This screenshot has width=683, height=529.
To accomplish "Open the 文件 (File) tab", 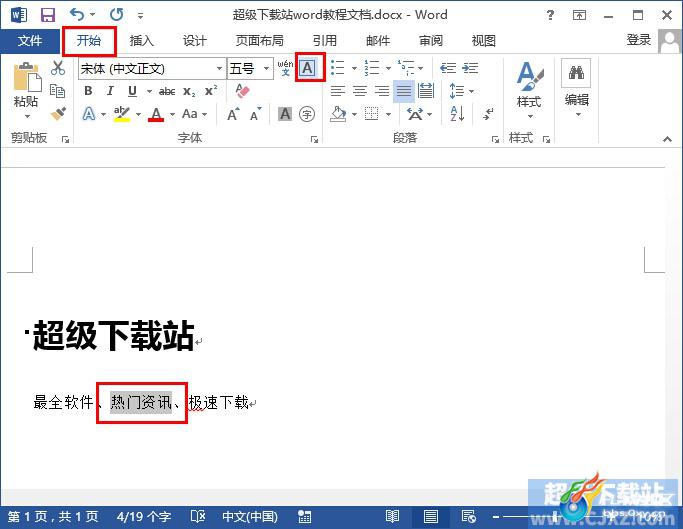I will click(30, 41).
